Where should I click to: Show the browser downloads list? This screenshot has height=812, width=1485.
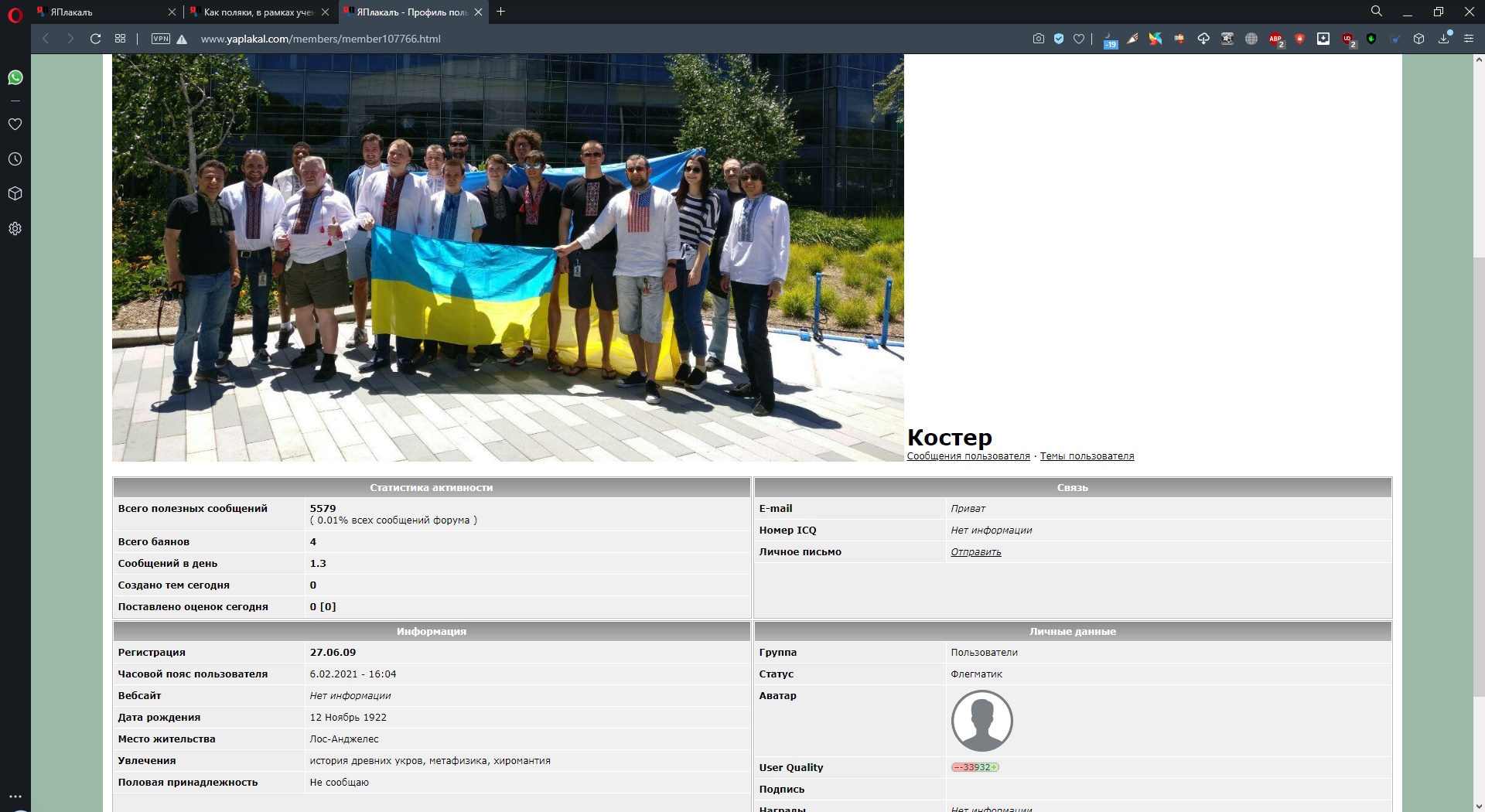(x=1444, y=38)
